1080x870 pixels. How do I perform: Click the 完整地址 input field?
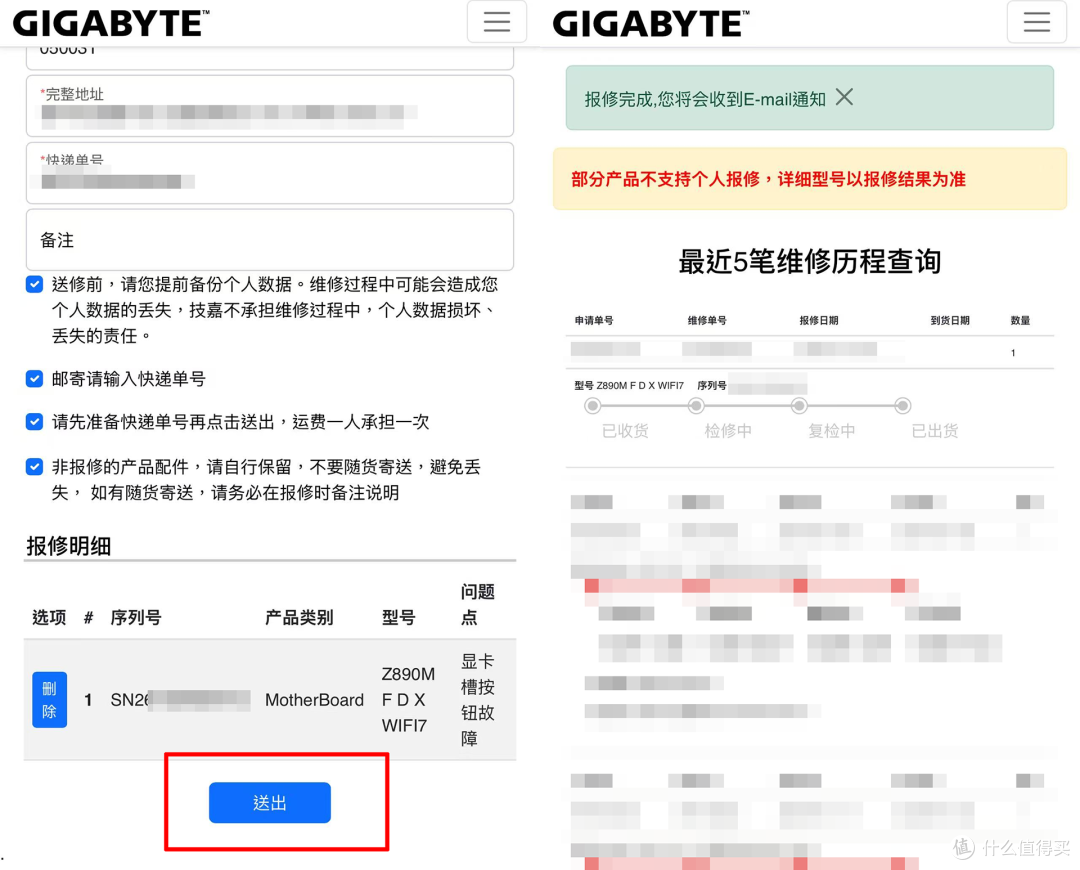pos(270,106)
